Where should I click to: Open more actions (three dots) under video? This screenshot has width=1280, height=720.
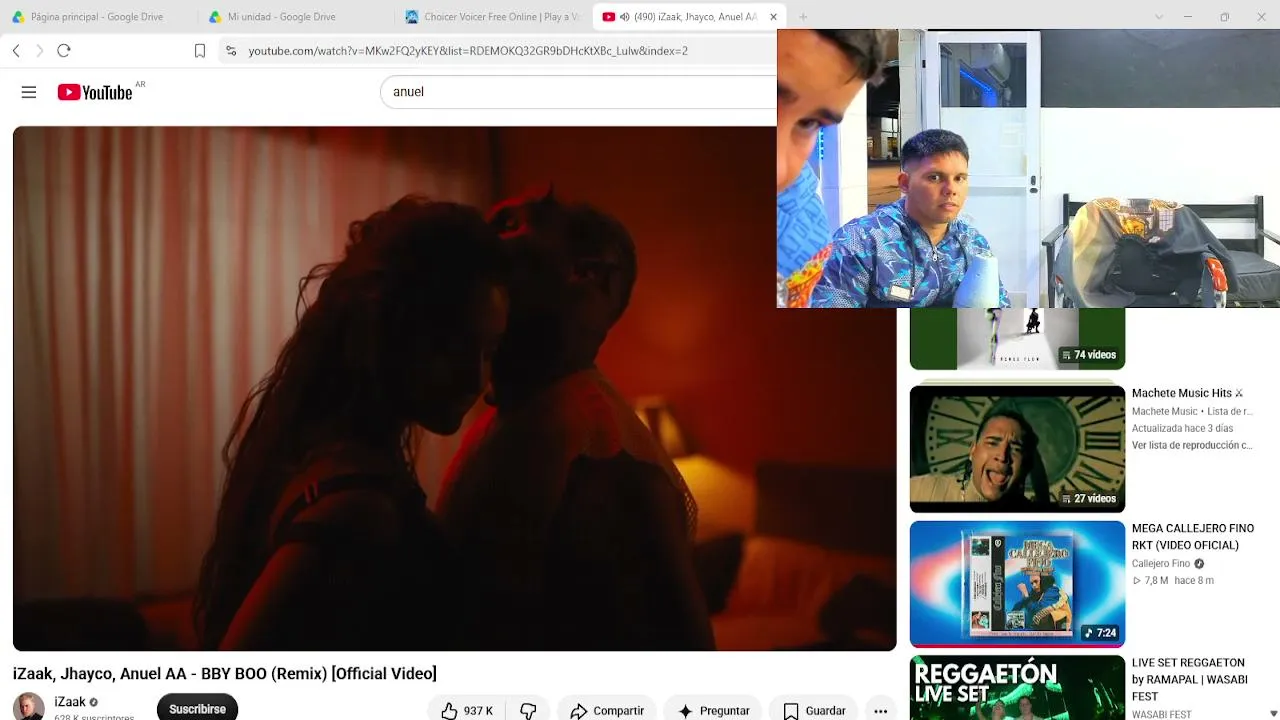tap(880, 710)
